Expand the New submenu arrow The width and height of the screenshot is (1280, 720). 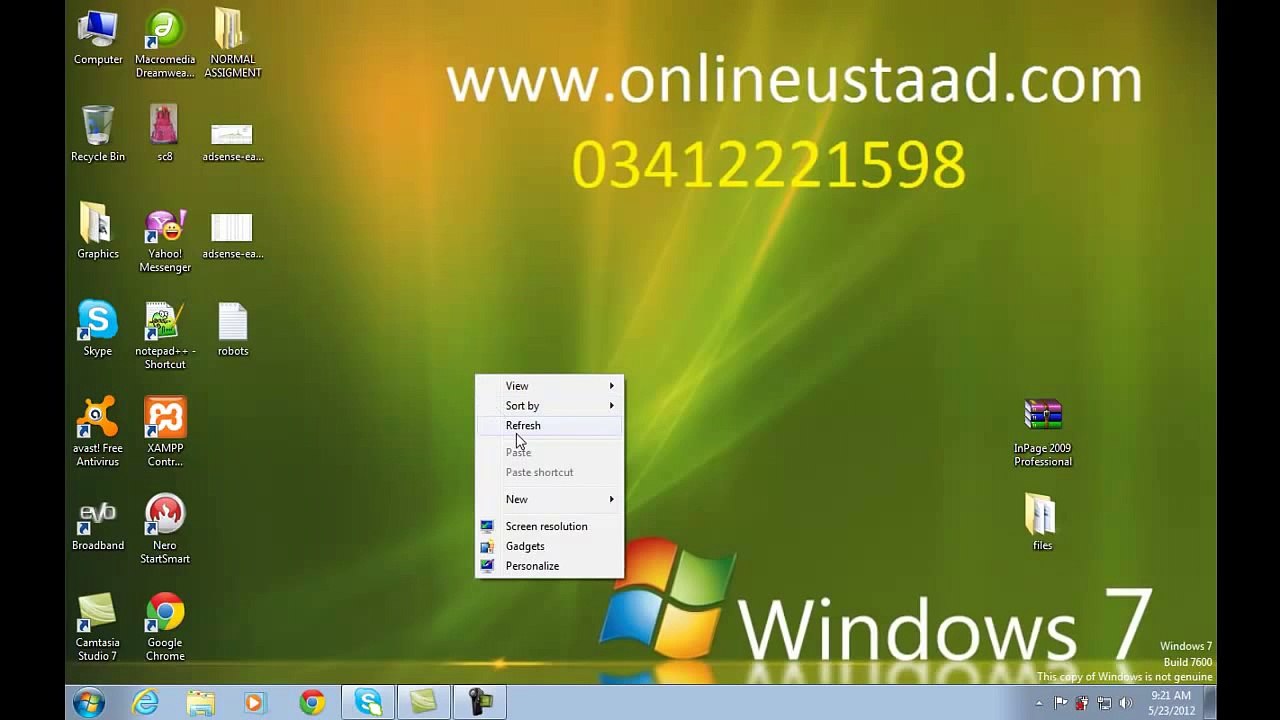tap(612, 499)
